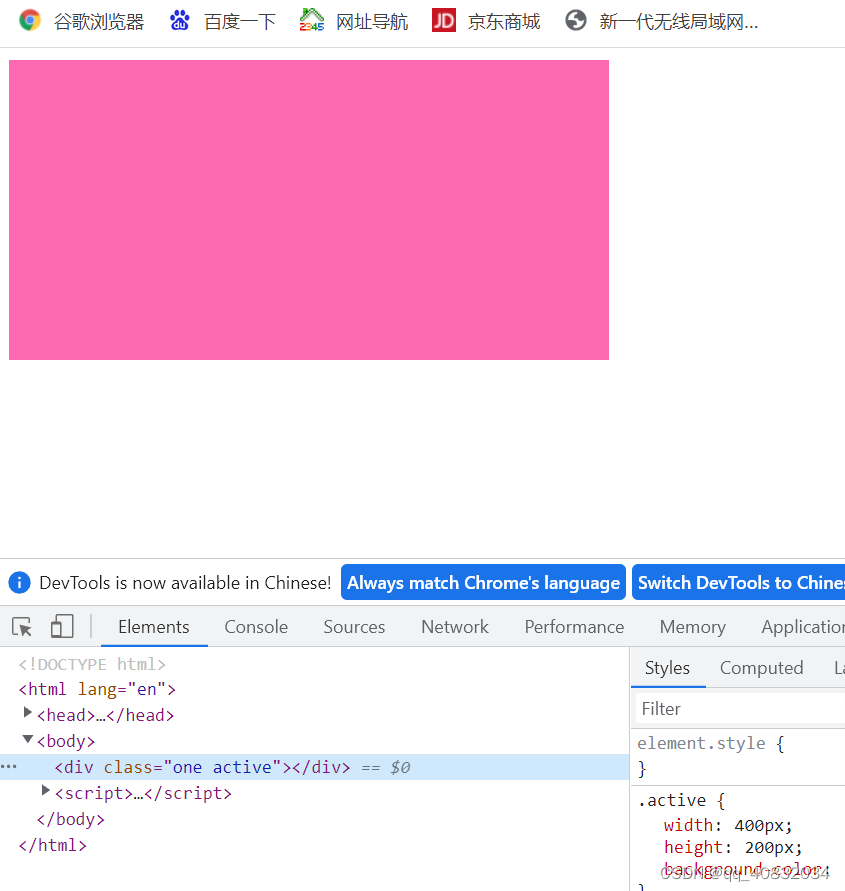Screen dimensions: 845x891
Task: Open the Network tab
Action: pyautogui.click(x=455, y=627)
